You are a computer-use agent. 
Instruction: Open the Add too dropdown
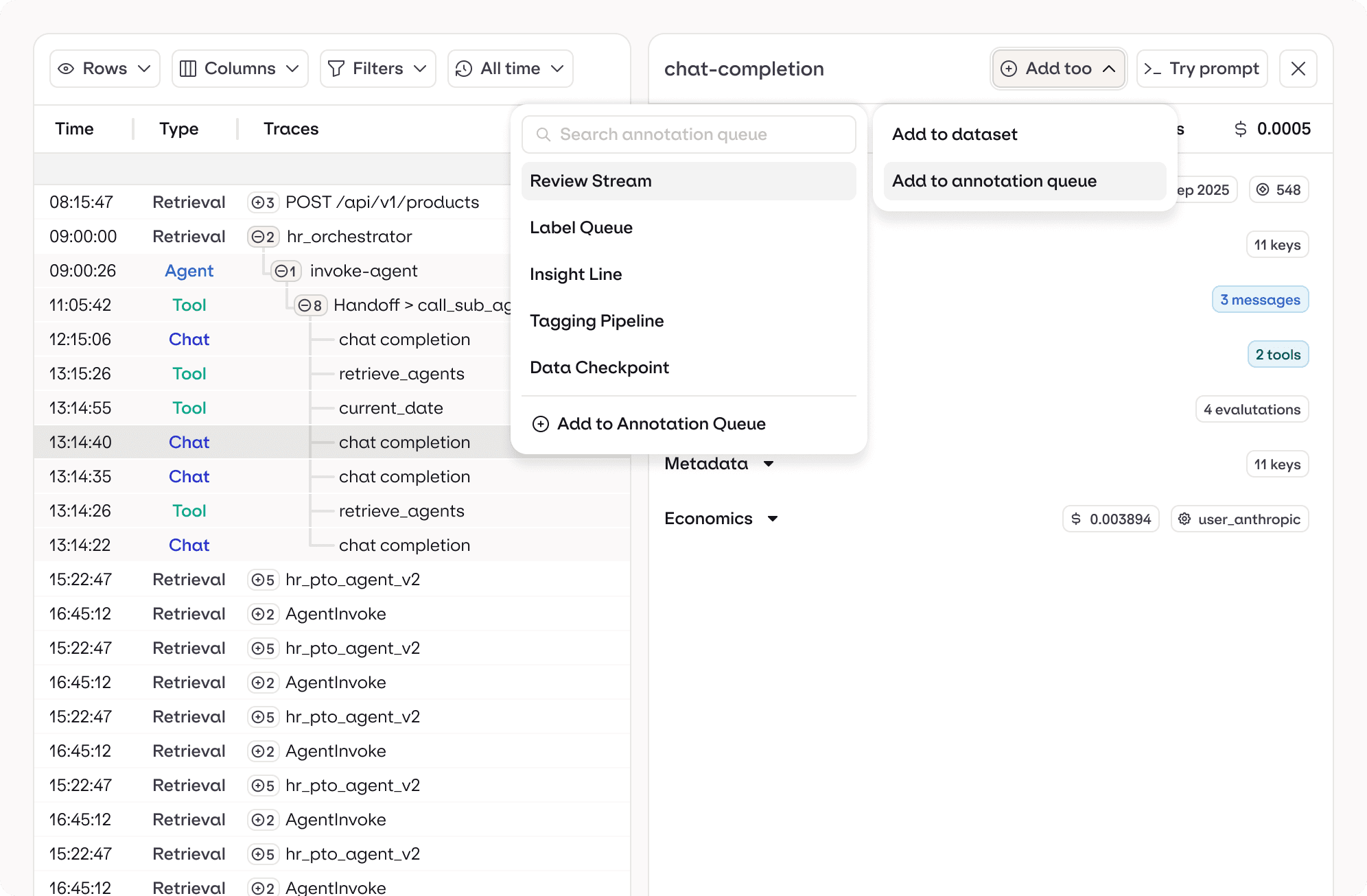pos(1058,69)
